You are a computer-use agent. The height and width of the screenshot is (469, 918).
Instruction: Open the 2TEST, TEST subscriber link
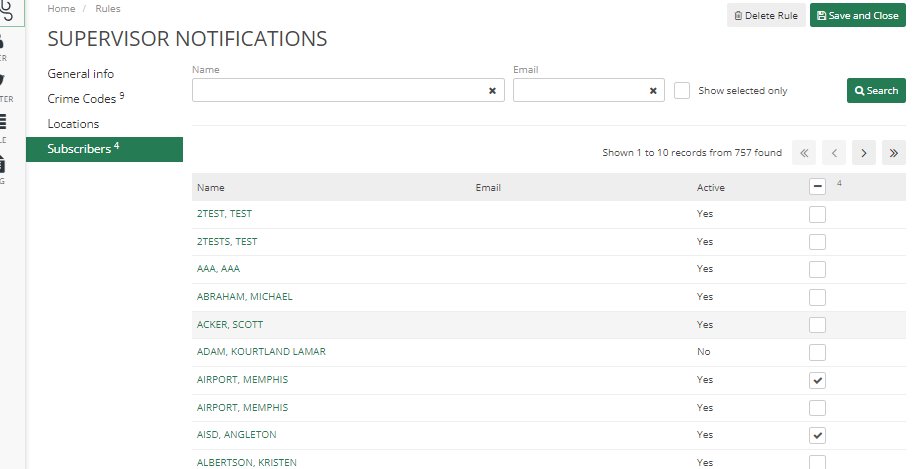click(224, 214)
